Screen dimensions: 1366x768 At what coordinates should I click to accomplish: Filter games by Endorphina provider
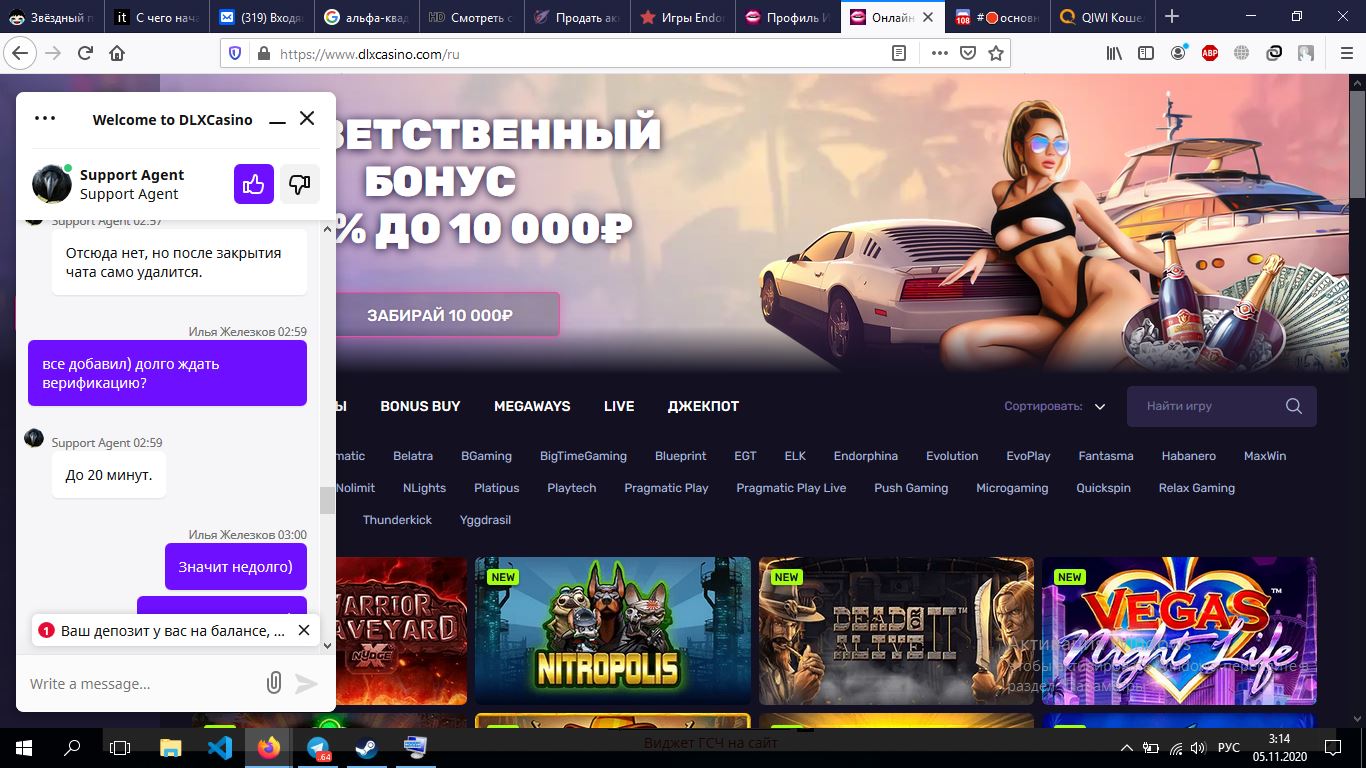tap(866, 456)
